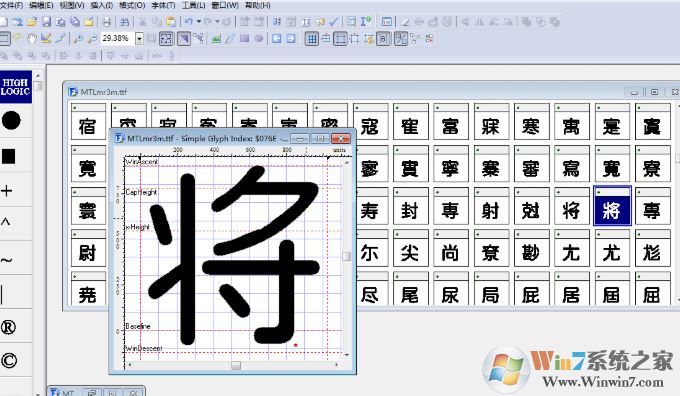Click the horizontal scrollbar thumb in glyph editor
This screenshot has height=396, width=680.
point(235,365)
